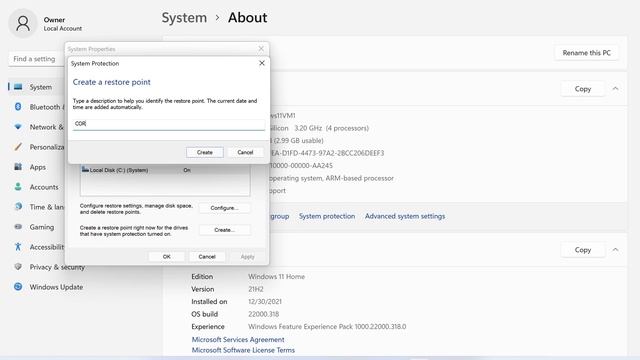Select Privacy & security label in sidebar
This screenshot has width=640, height=360.
point(57,267)
